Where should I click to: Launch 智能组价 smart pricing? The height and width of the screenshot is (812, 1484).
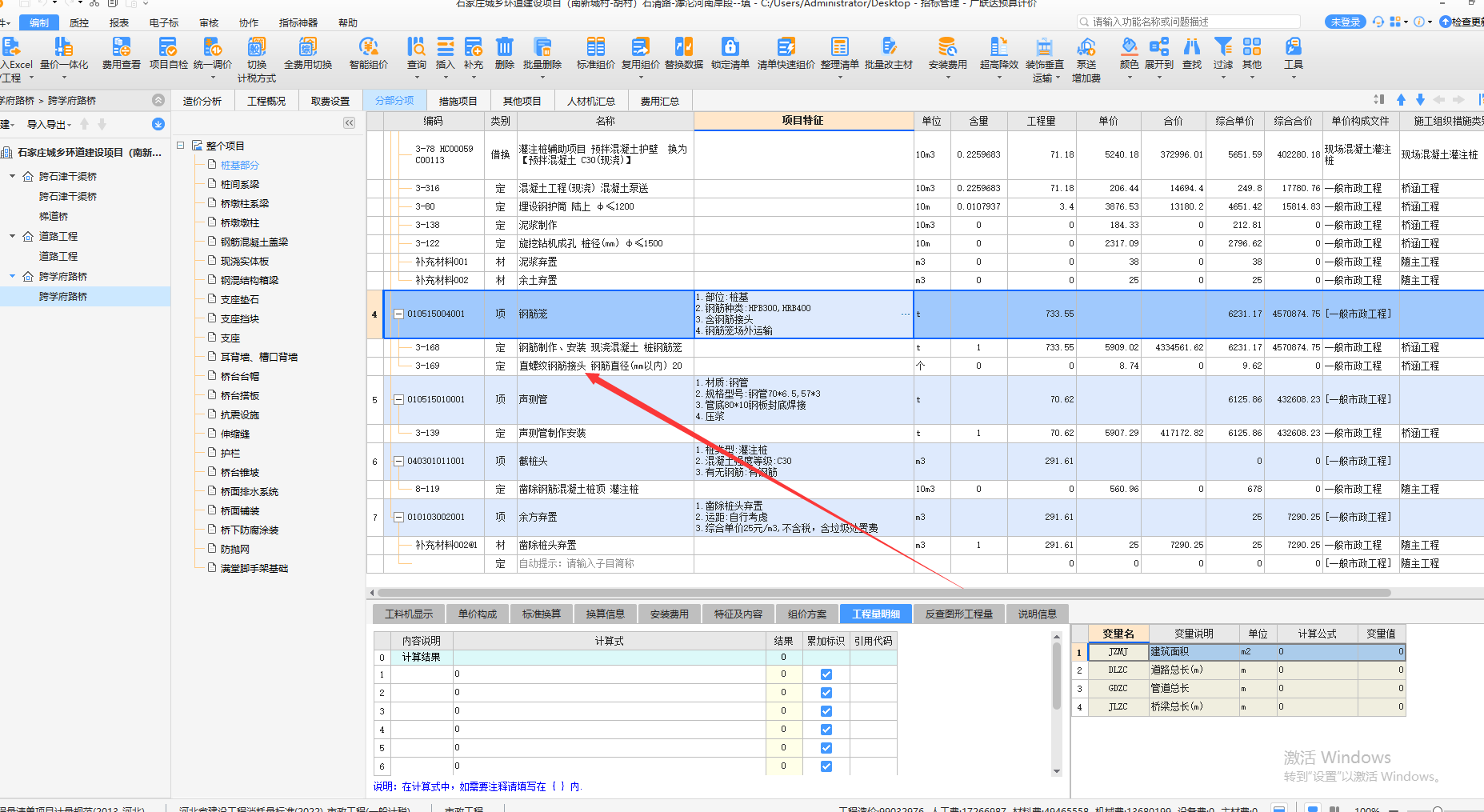369,53
